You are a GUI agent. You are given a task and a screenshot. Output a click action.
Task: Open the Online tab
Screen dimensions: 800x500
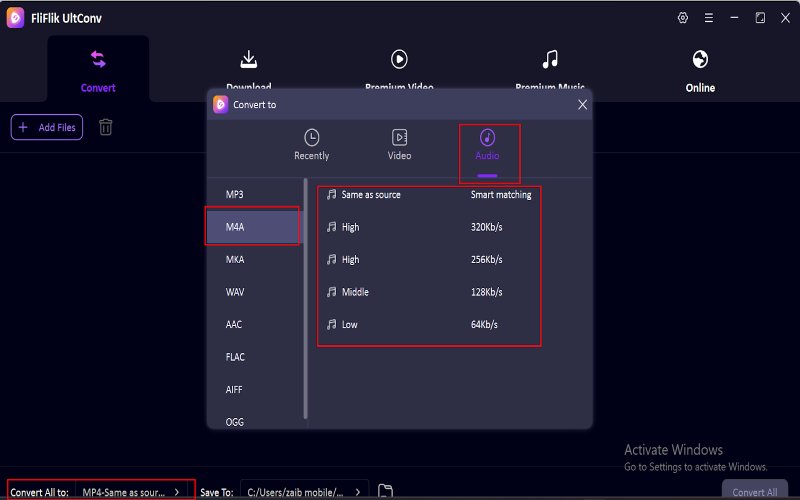click(700, 71)
